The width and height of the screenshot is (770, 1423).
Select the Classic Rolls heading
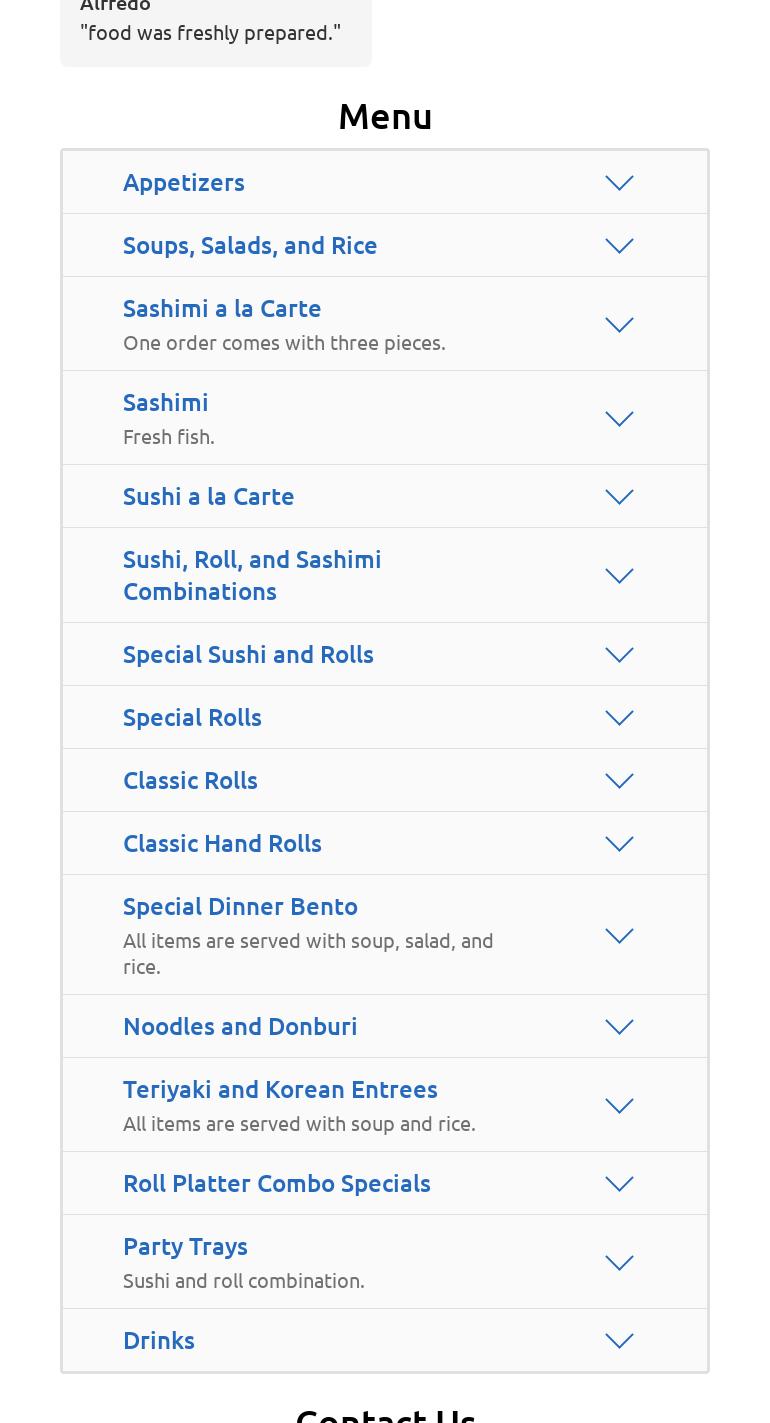tap(190, 780)
